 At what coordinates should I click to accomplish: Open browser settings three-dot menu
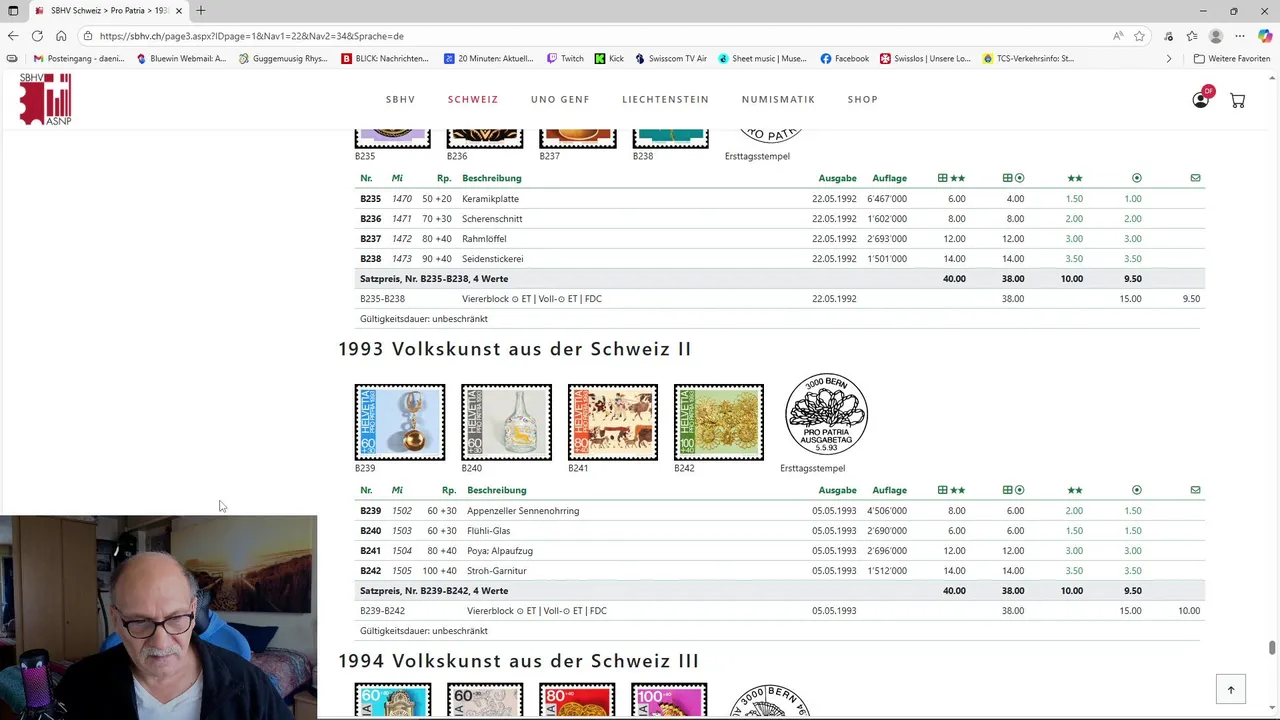click(1240, 36)
